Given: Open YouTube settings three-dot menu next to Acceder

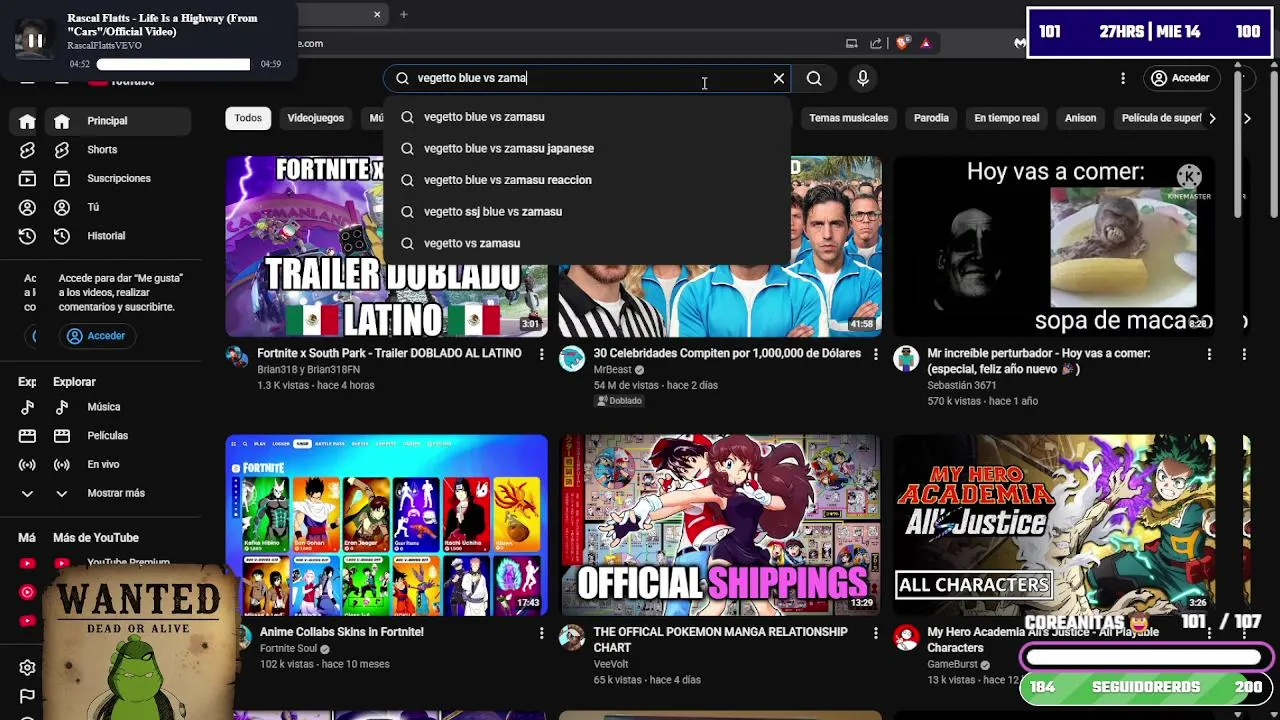Looking at the screenshot, I should pos(1123,78).
